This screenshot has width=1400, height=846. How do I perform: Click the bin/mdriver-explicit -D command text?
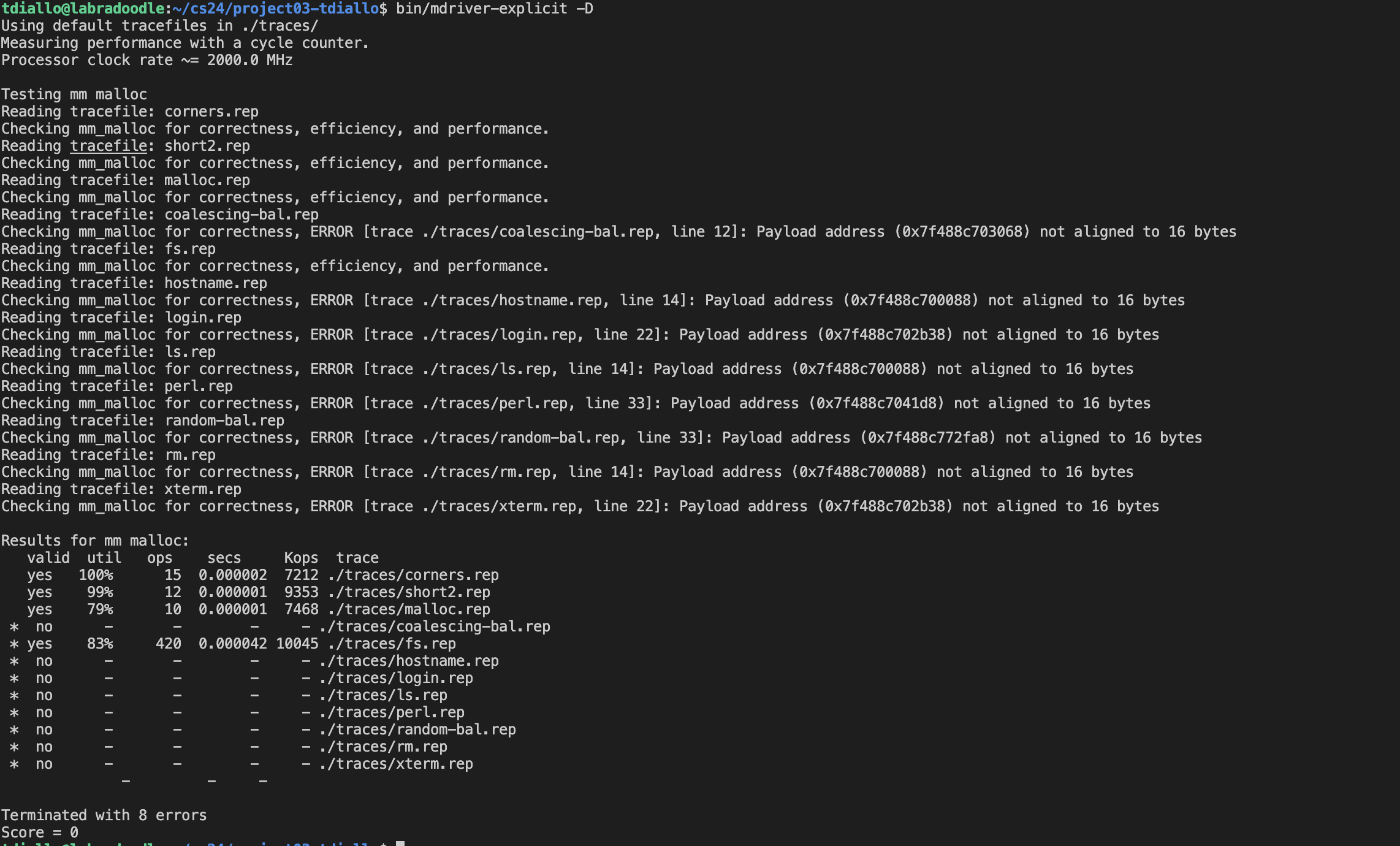(x=494, y=9)
